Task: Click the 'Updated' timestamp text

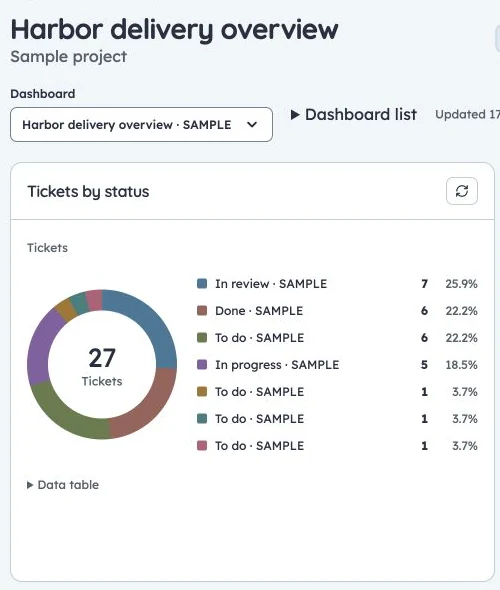Action: tap(467, 114)
